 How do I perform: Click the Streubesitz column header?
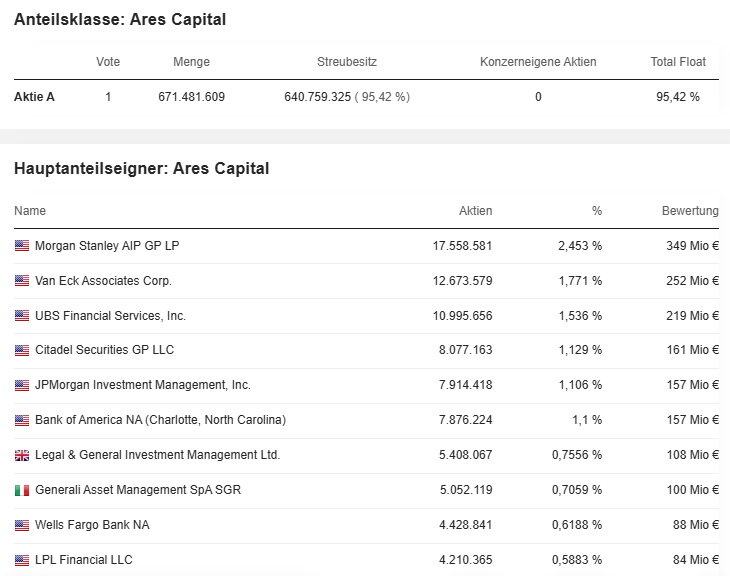[346, 62]
